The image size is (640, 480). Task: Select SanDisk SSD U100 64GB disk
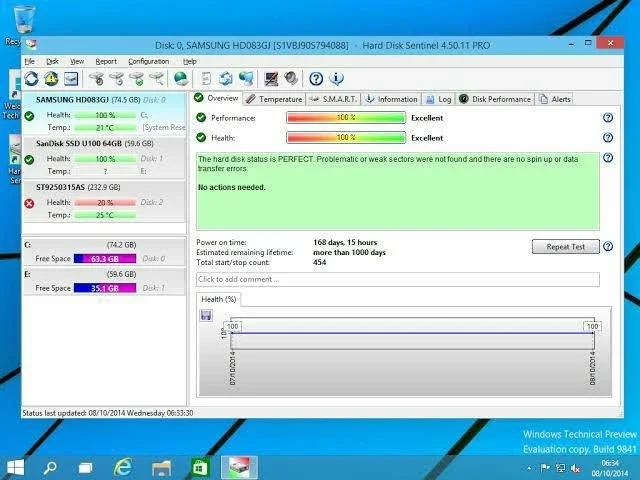click(x=104, y=158)
